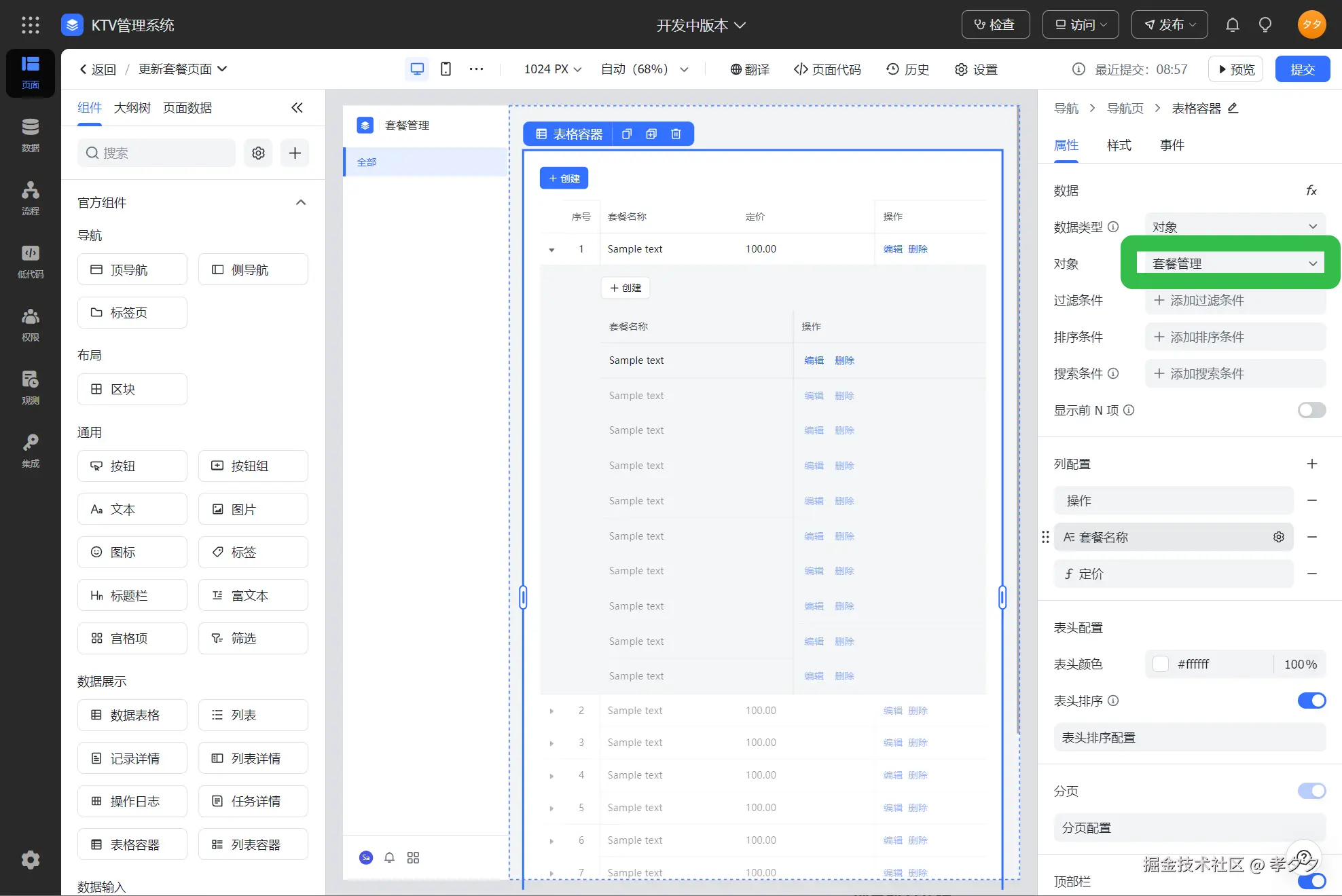Disable the 表头排序 switch
Viewport: 1342px width, 896px height.
1311,701
